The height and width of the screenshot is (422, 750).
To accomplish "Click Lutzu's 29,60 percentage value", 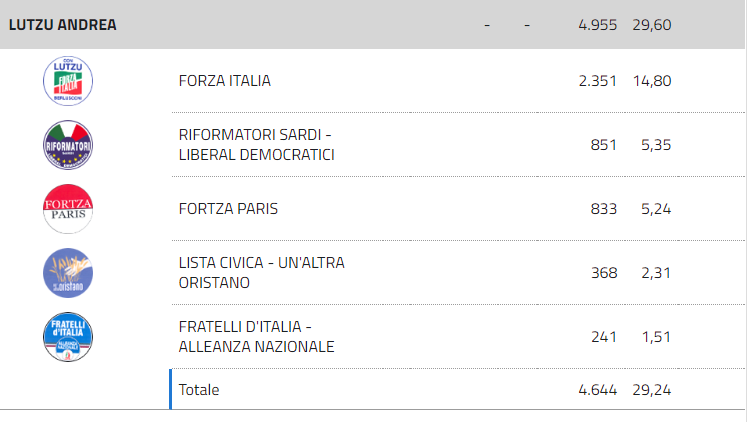I will [x=652, y=25].
